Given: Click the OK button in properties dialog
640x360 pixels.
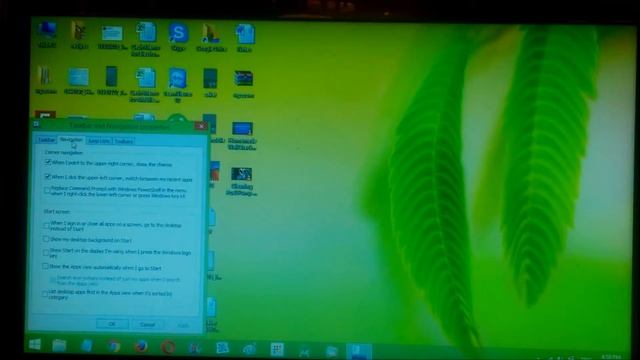Looking at the screenshot, I should 112,324.
